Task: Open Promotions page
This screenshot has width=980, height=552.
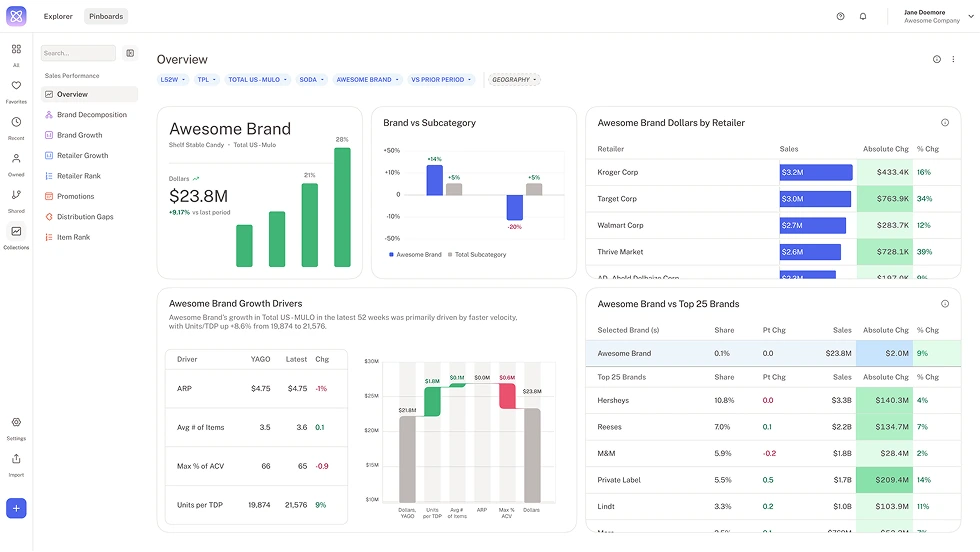Action: tap(89, 196)
